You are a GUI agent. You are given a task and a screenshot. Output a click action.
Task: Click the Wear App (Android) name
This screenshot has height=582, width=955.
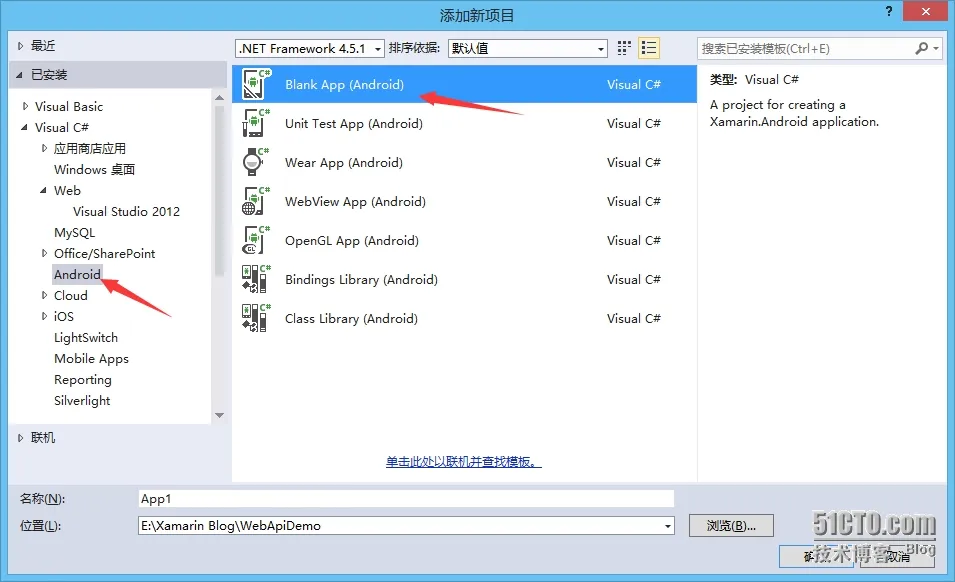coord(344,163)
